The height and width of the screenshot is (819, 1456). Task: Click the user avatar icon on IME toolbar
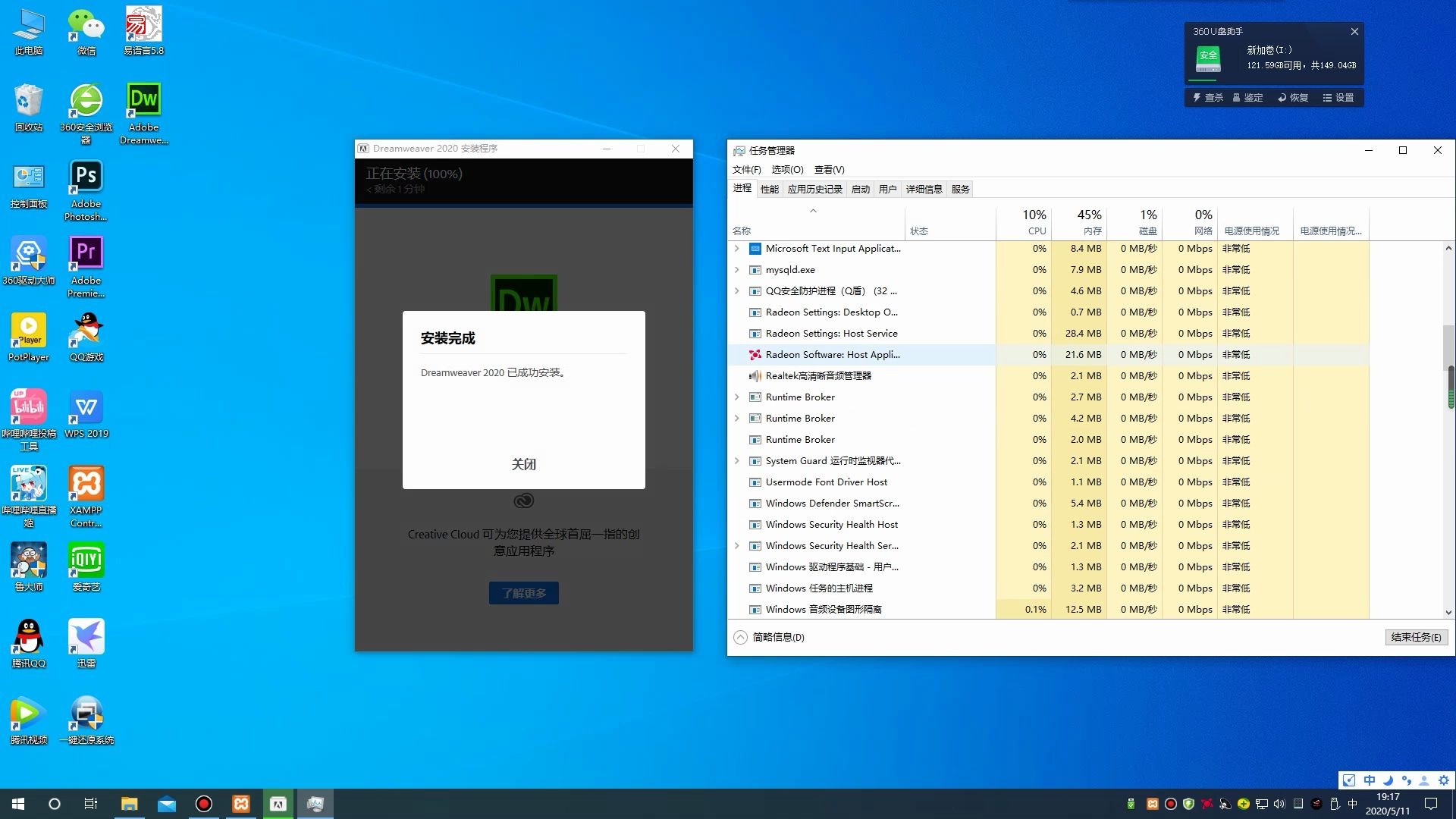(1424, 780)
